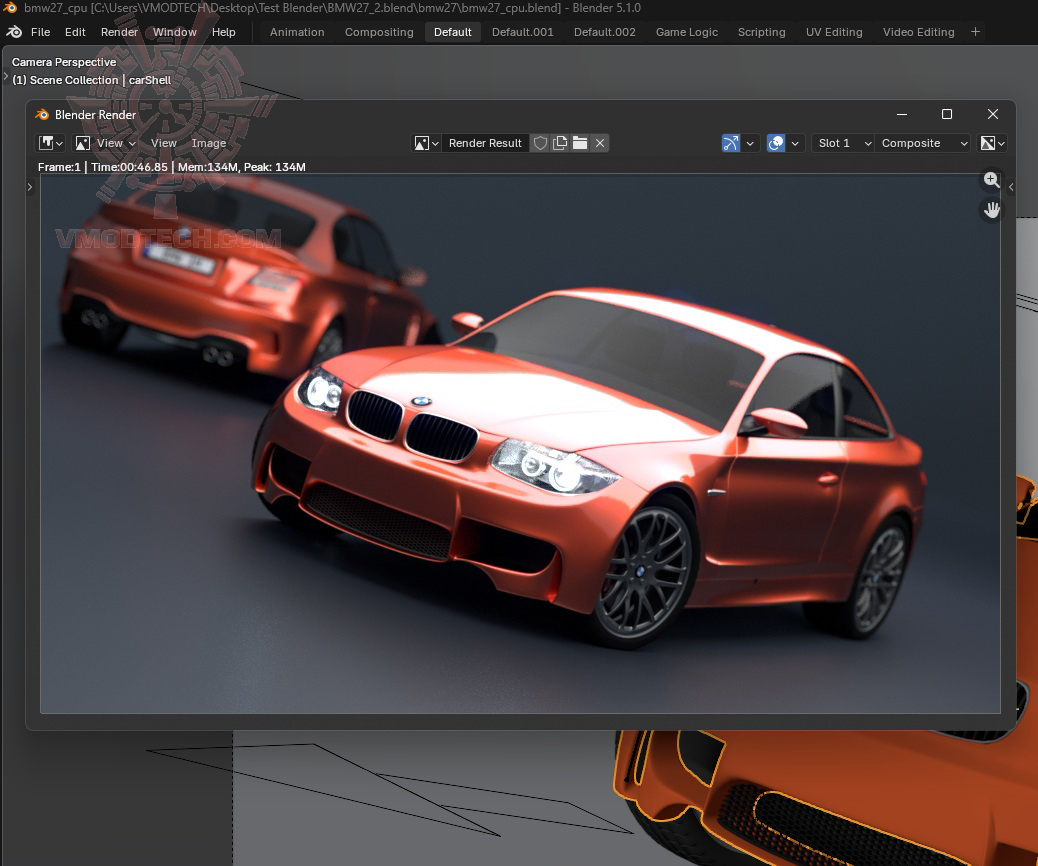Toggle overlays display button in render window
Image resolution: width=1038 pixels, height=866 pixels.
(x=776, y=143)
